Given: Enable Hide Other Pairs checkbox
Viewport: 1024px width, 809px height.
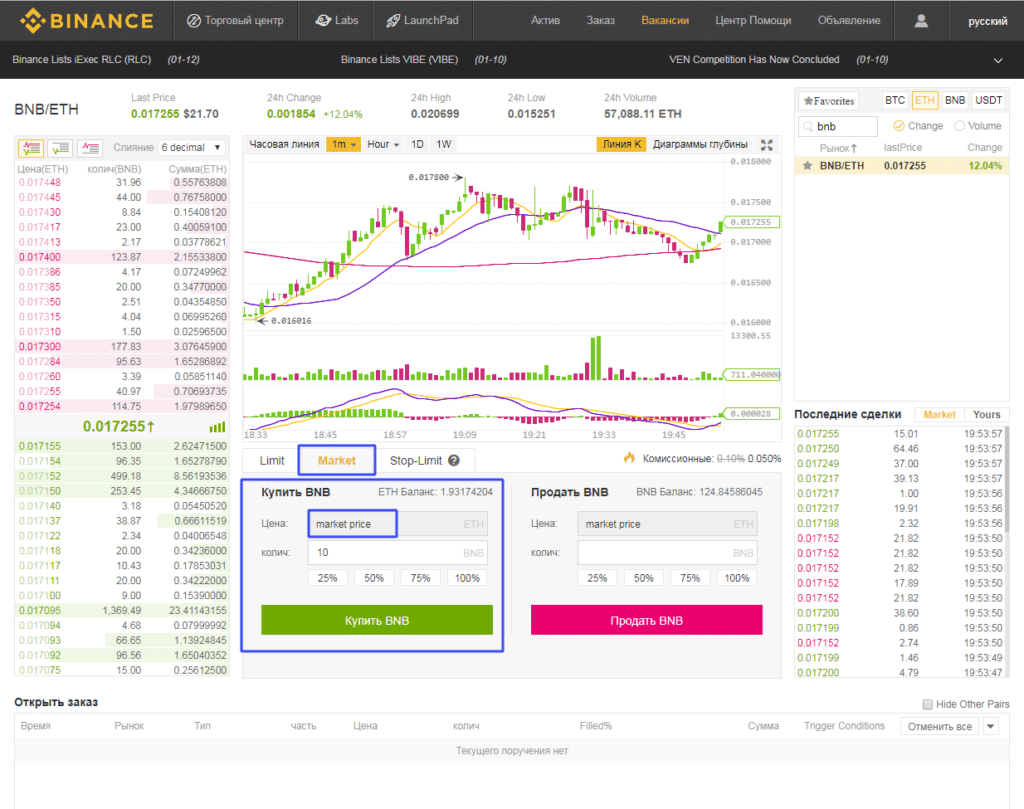Looking at the screenshot, I should [927, 704].
